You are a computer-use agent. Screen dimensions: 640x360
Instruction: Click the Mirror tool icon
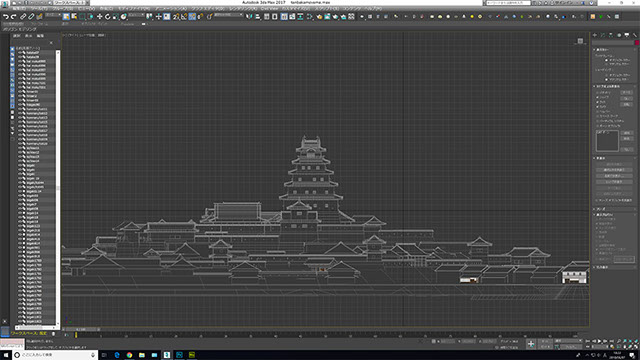pos(249,17)
